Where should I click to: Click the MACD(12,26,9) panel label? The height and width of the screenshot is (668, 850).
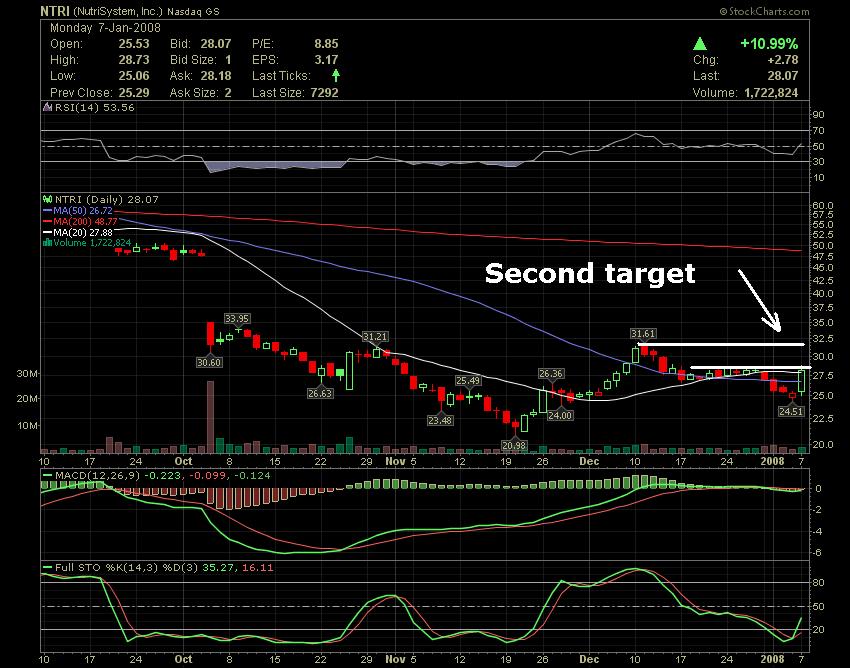coord(98,476)
